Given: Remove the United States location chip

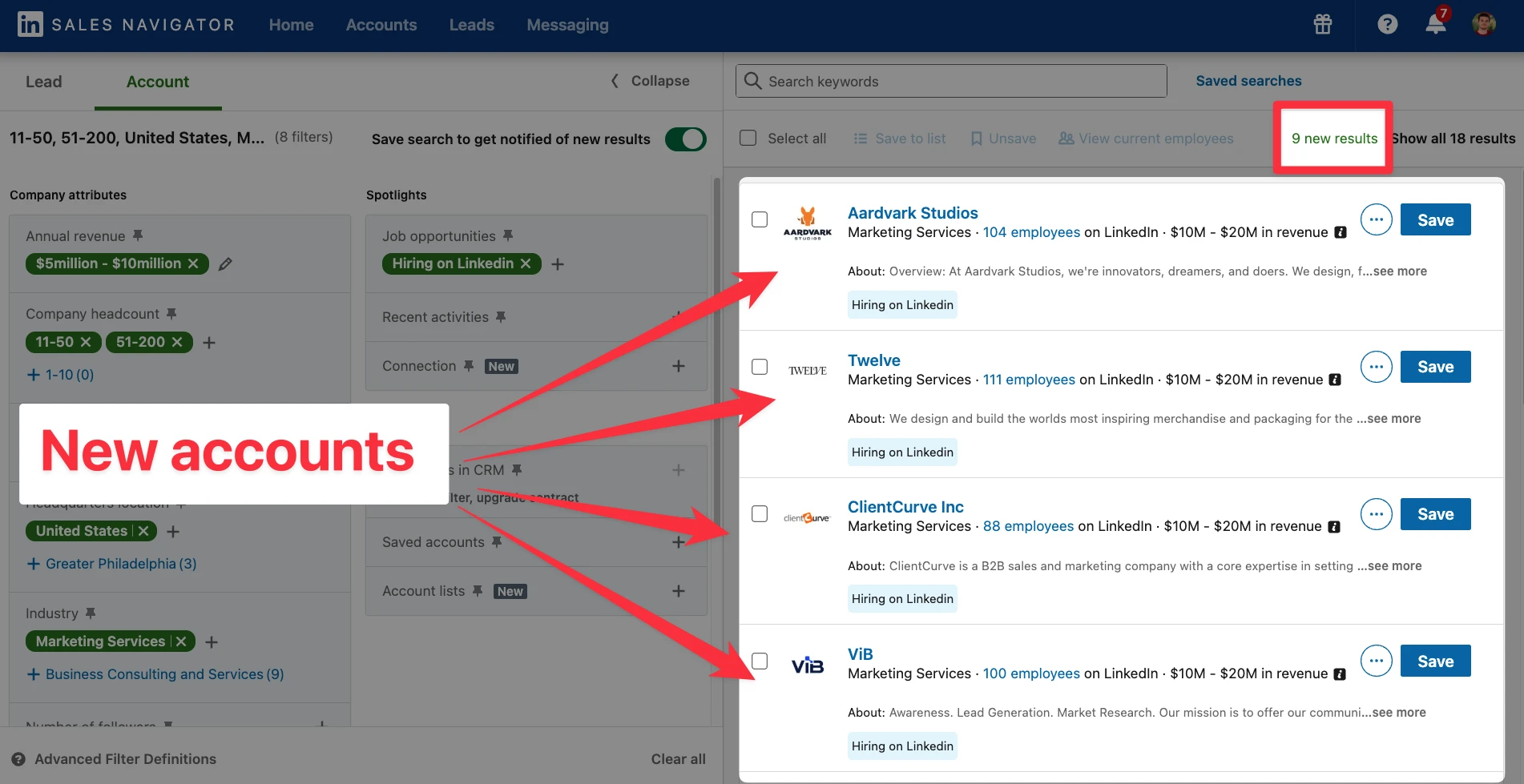Looking at the screenshot, I should tap(143, 531).
